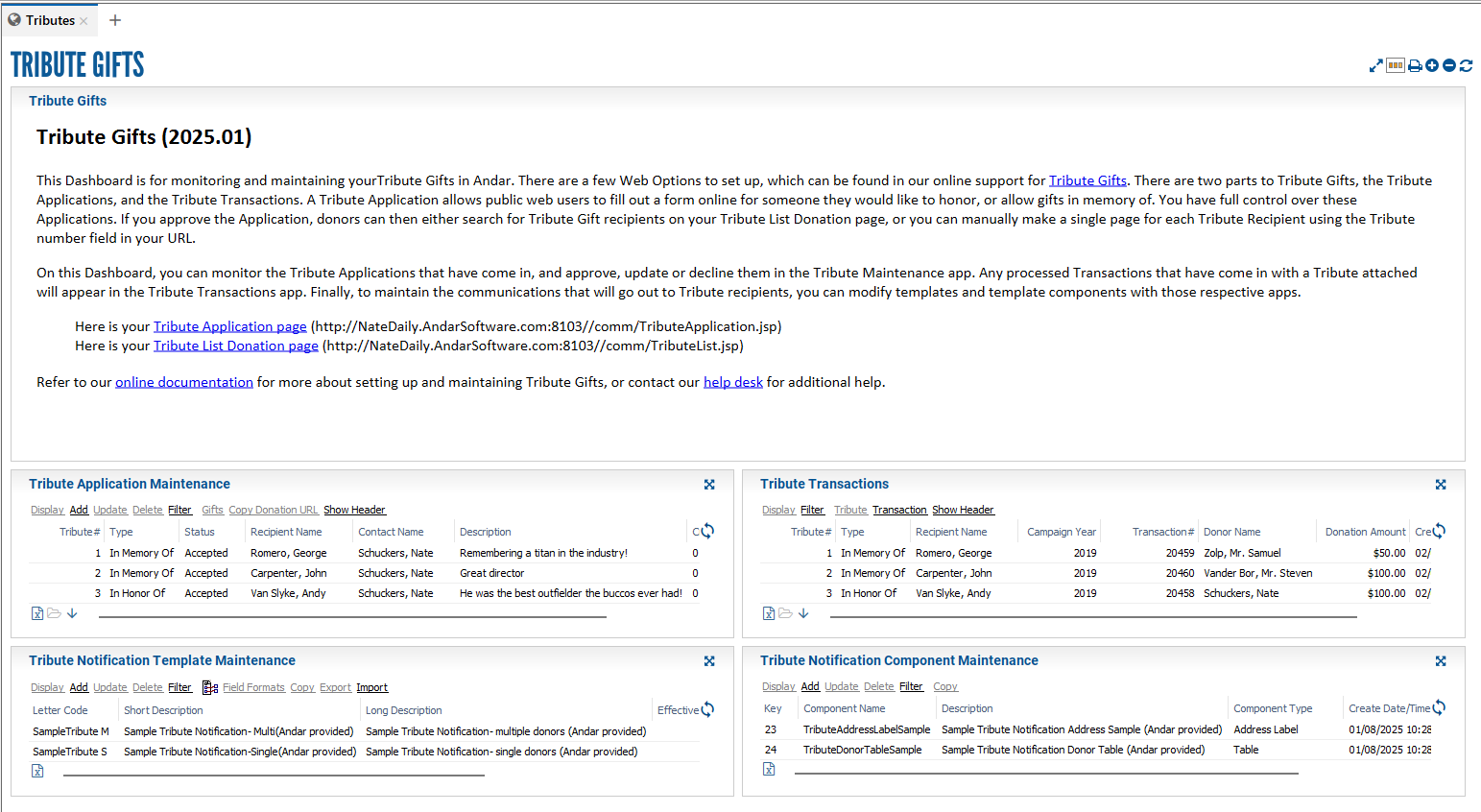Click the Tribute Transactions horizontal scrollbar

1093,616
